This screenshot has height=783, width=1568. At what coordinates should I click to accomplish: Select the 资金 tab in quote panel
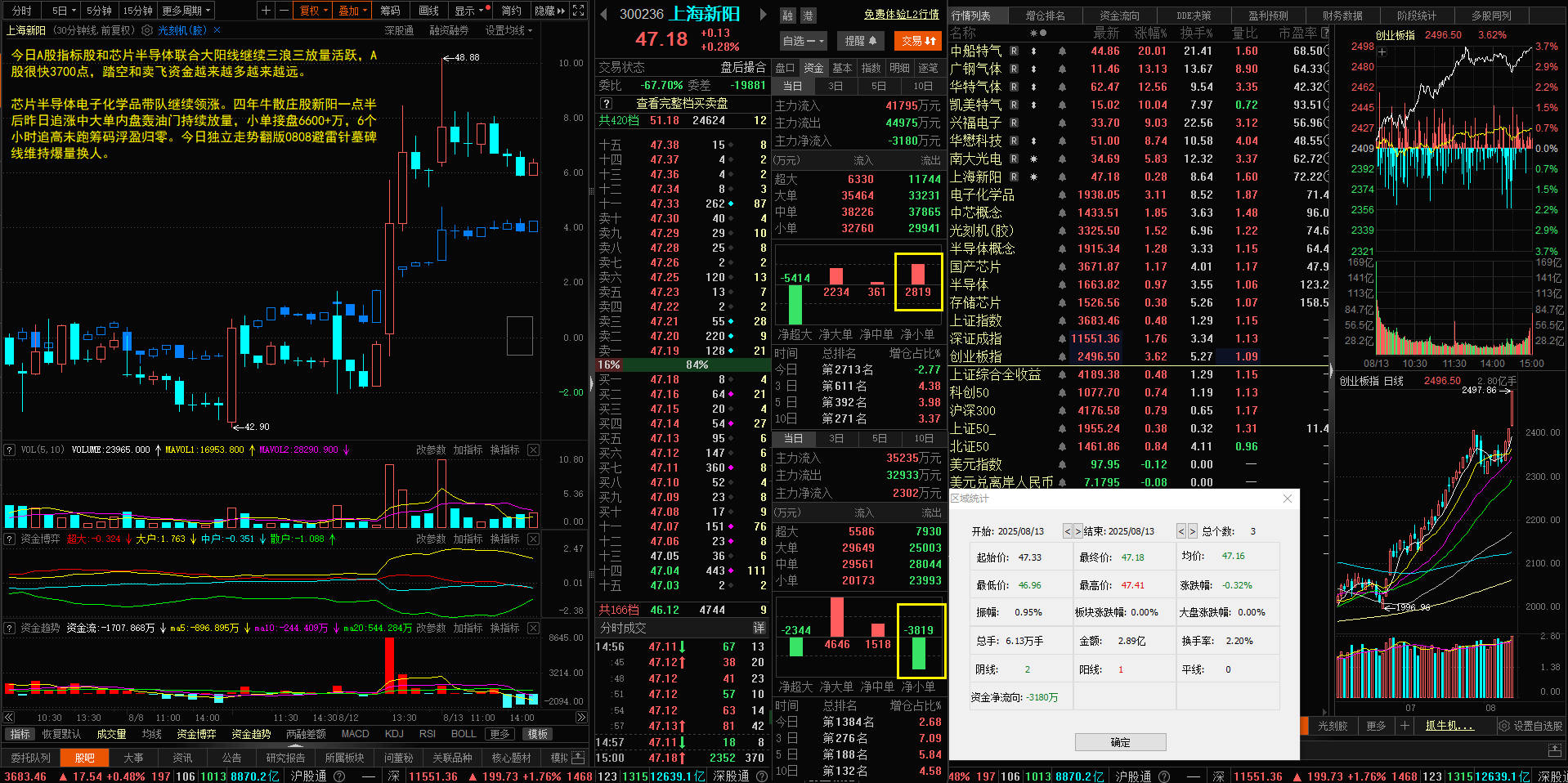coord(813,68)
